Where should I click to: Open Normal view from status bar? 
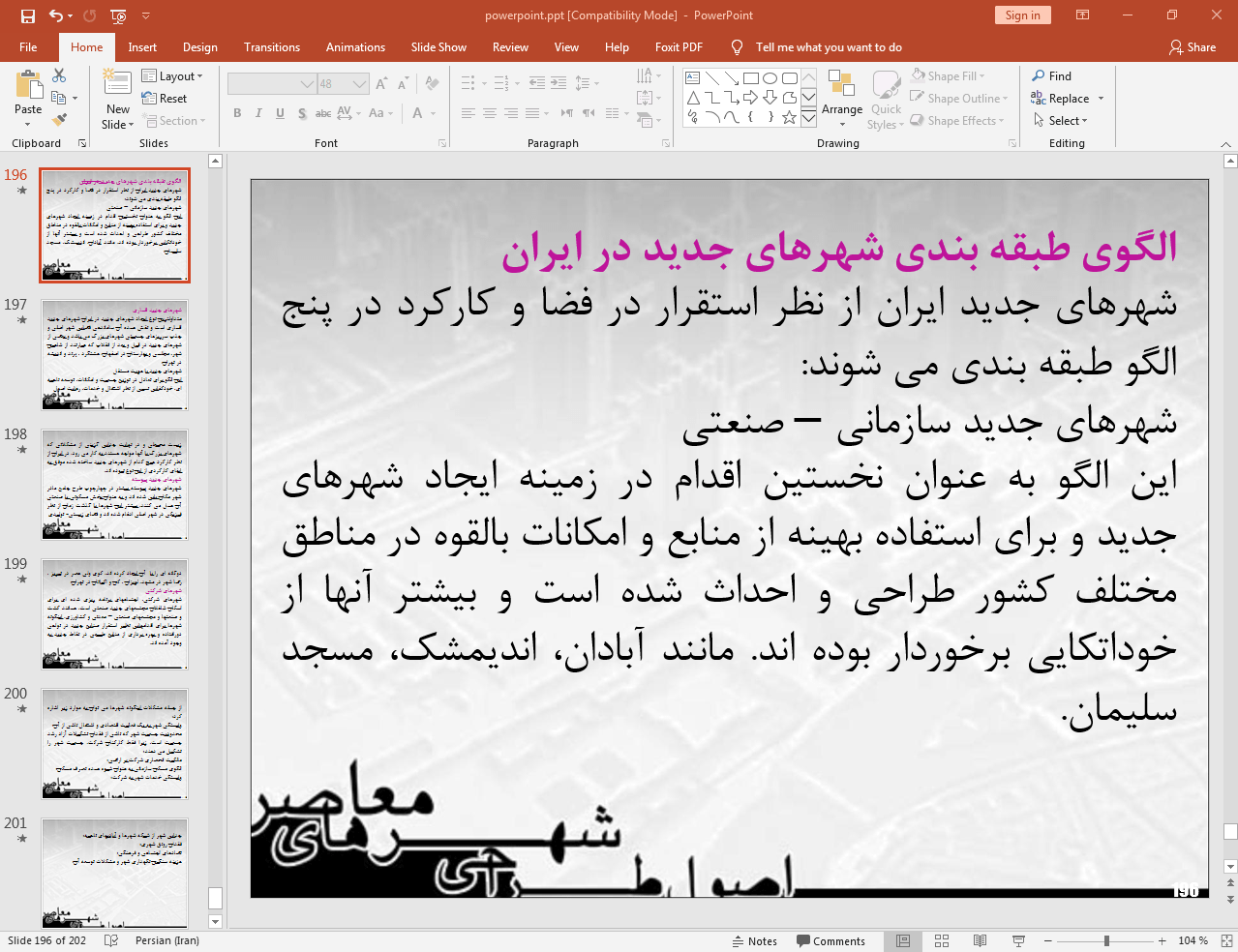(x=903, y=940)
